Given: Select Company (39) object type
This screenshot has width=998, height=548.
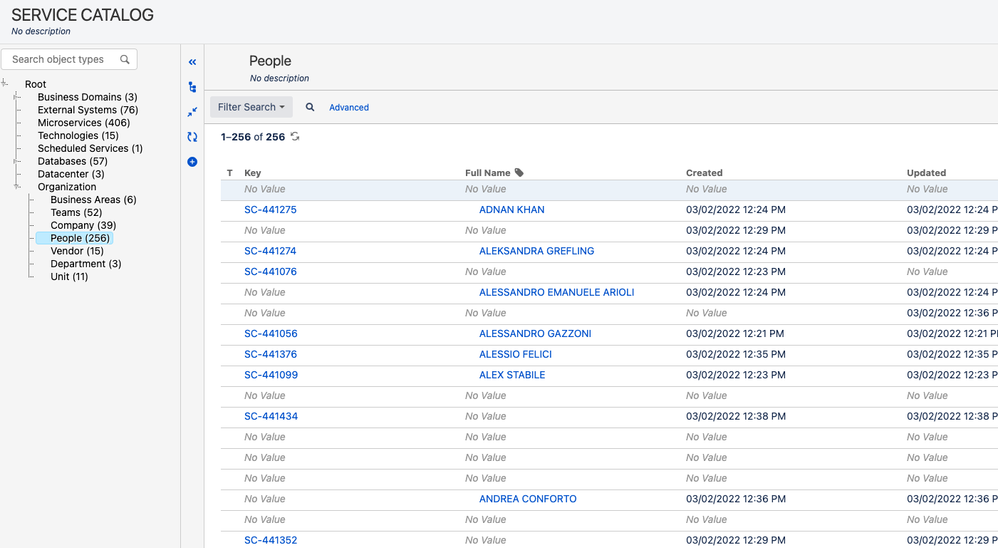Looking at the screenshot, I should point(83,225).
